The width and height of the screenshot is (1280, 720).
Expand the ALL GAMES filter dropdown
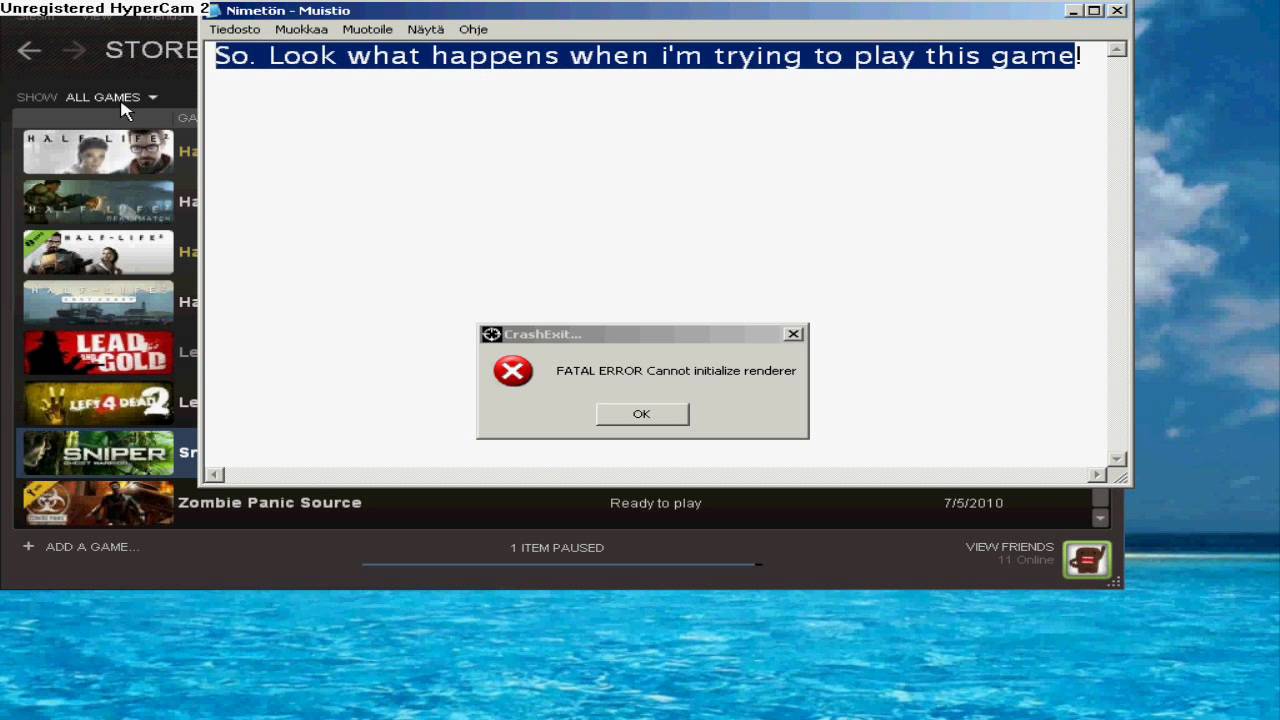pyautogui.click(x=111, y=97)
